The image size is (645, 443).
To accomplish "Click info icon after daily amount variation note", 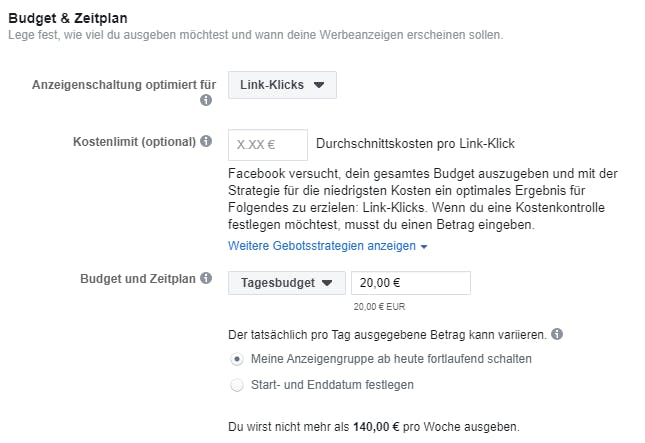I will 557,334.
